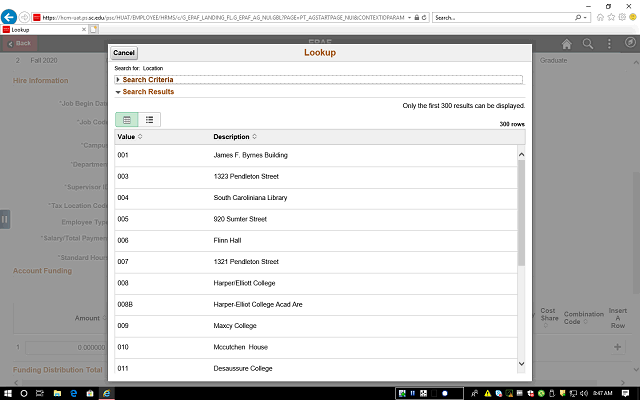This screenshot has height=400, width=640.
Task: Pick Harper-Elliot College Acad Are row
Action: 316,304
